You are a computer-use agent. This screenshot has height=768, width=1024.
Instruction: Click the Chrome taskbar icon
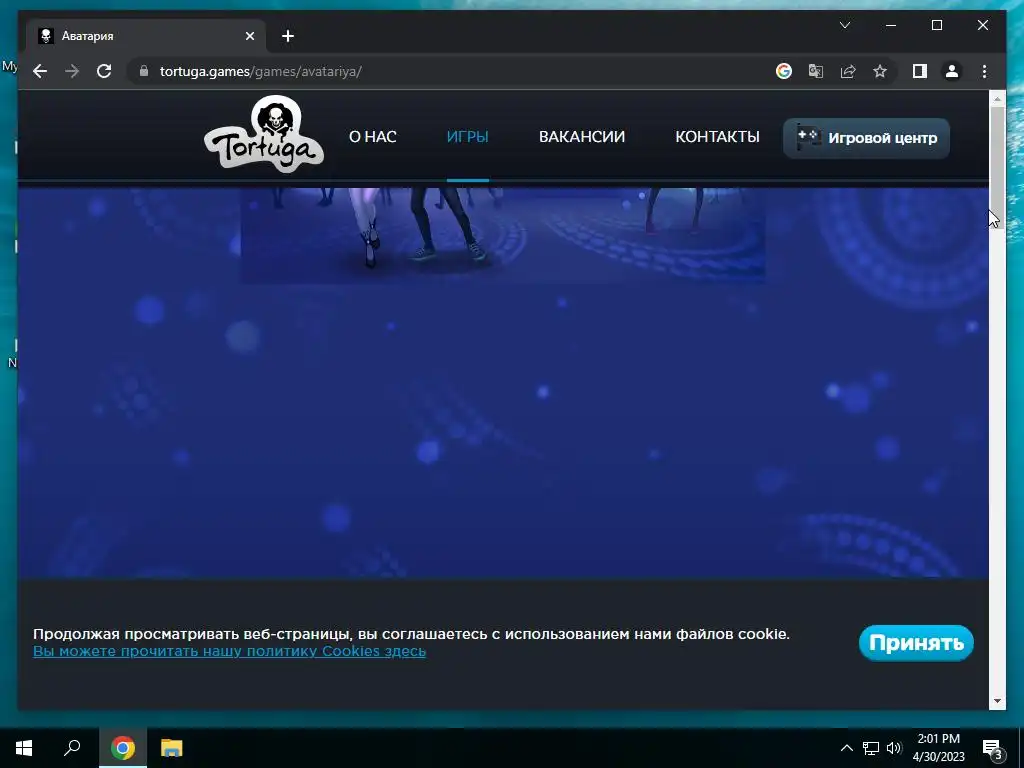coord(122,748)
